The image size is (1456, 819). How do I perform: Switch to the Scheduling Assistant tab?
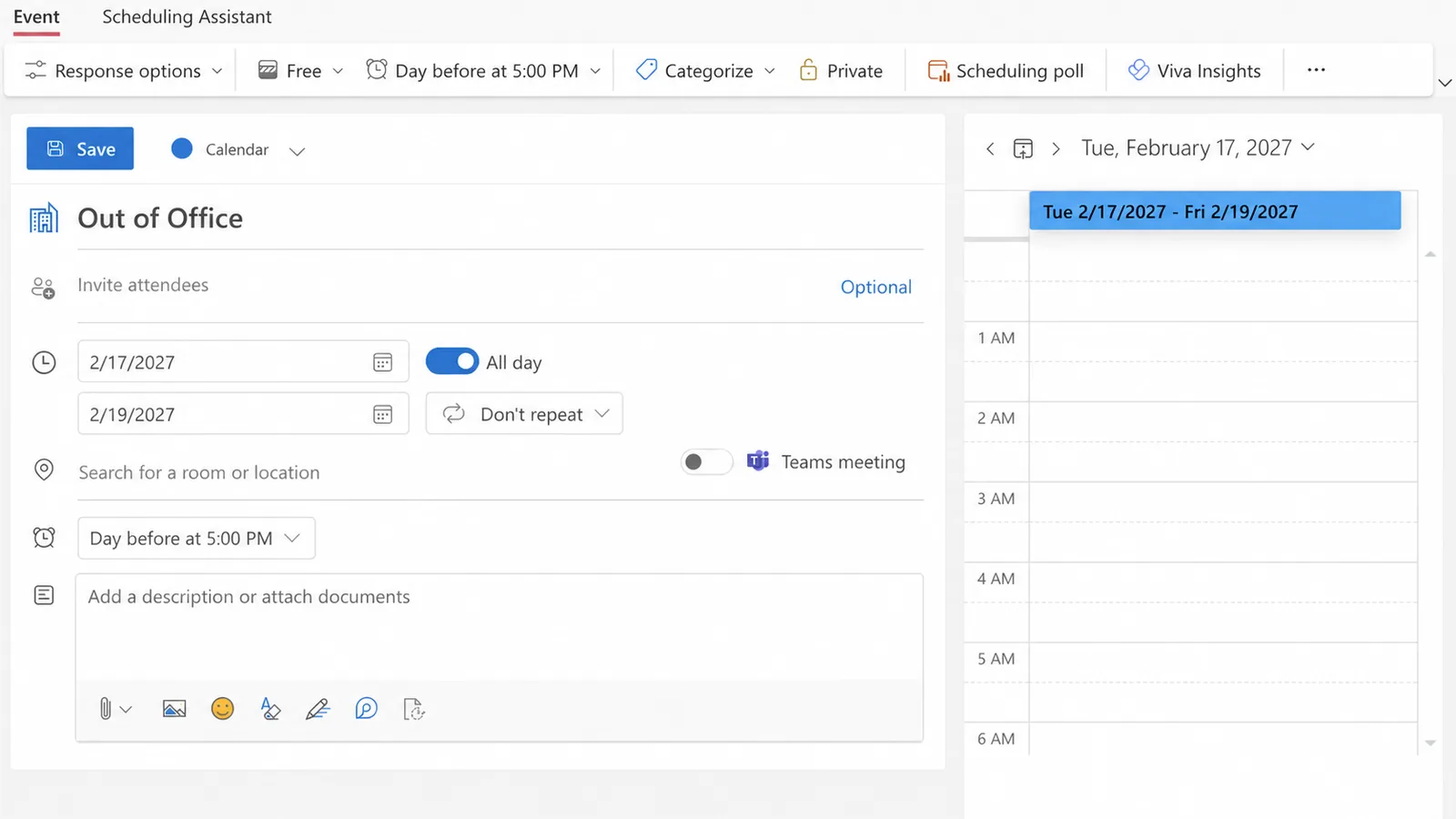[x=187, y=17]
